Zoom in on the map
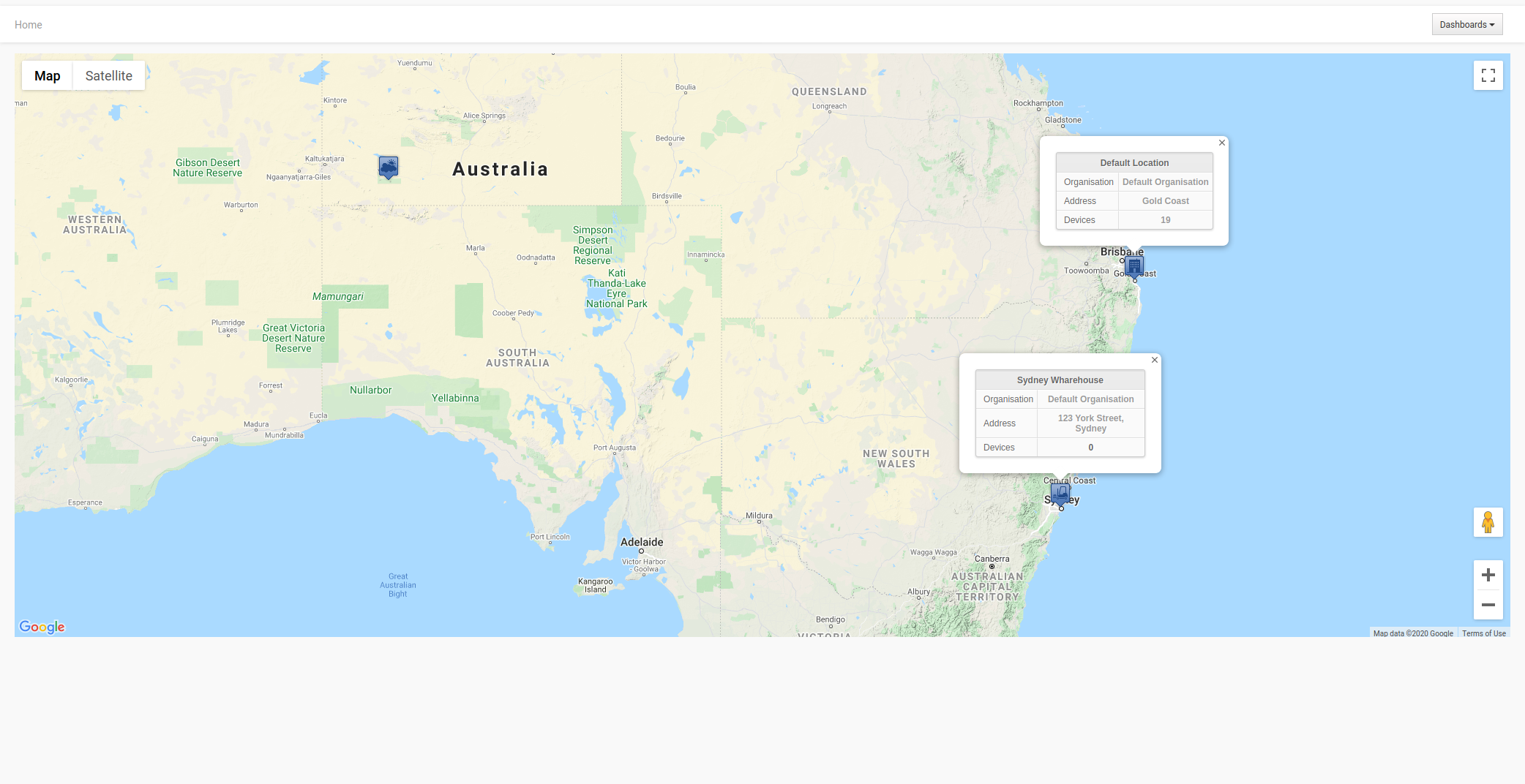Screen dimensions: 1525x784 tap(1488, 575)
